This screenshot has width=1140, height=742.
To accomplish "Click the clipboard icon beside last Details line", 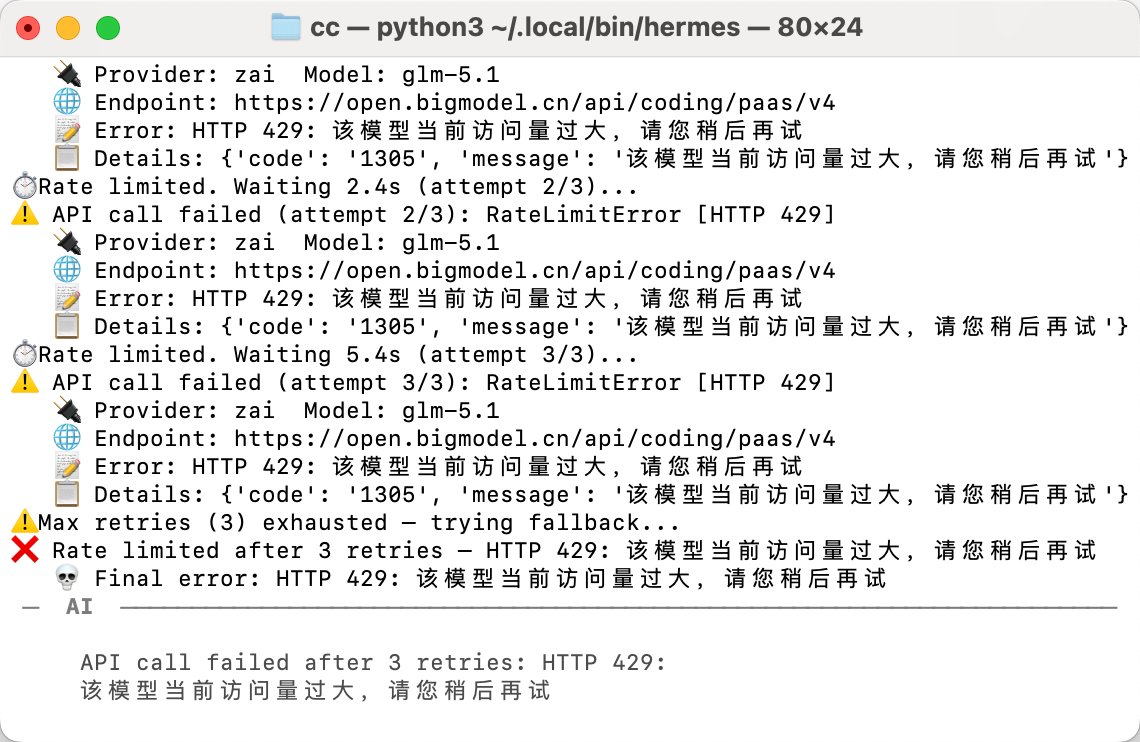I will pos(67,494).
